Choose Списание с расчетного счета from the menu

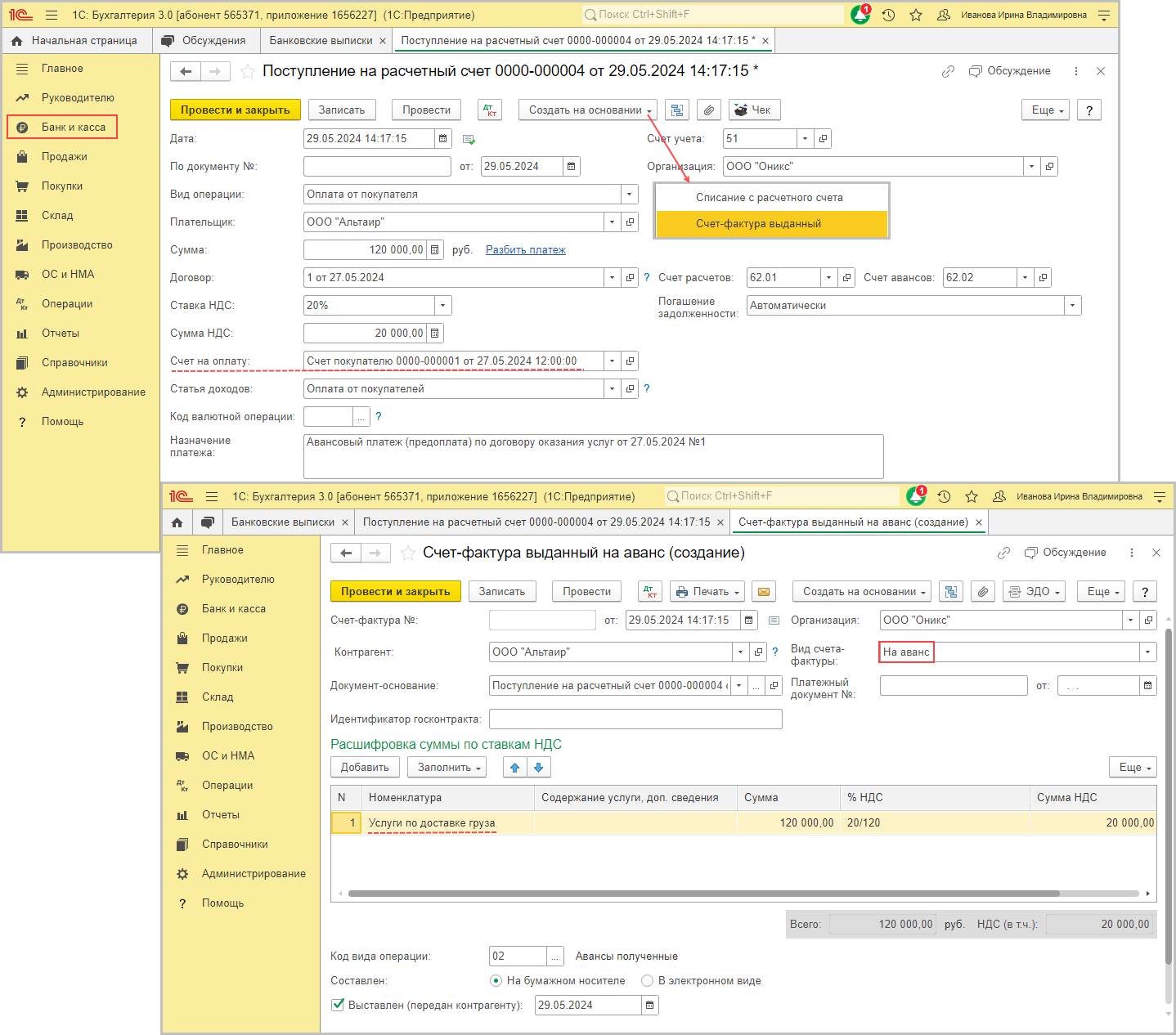771,198
